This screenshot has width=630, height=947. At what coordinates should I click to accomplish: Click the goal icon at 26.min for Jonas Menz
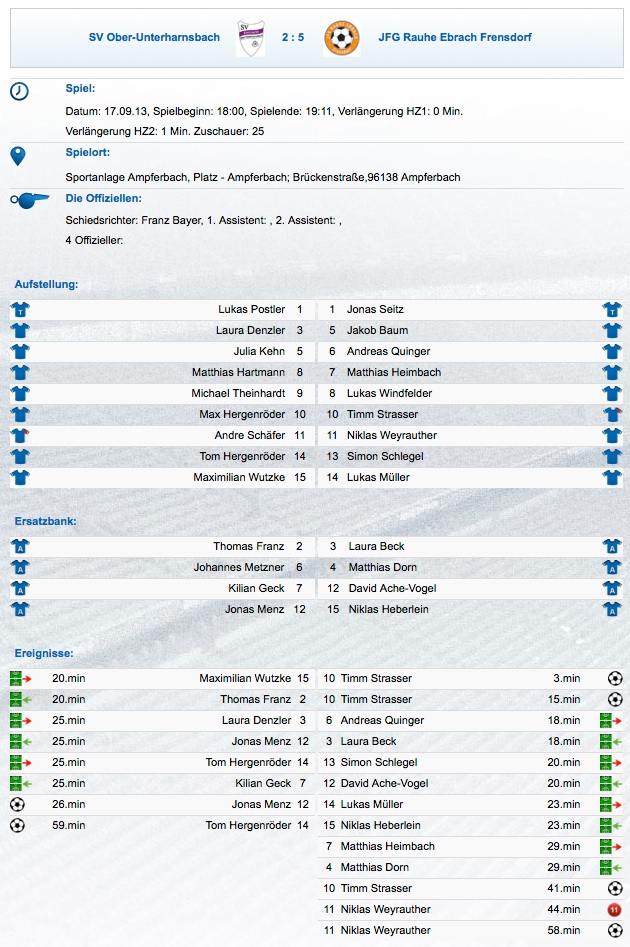[x=18, y=804]
